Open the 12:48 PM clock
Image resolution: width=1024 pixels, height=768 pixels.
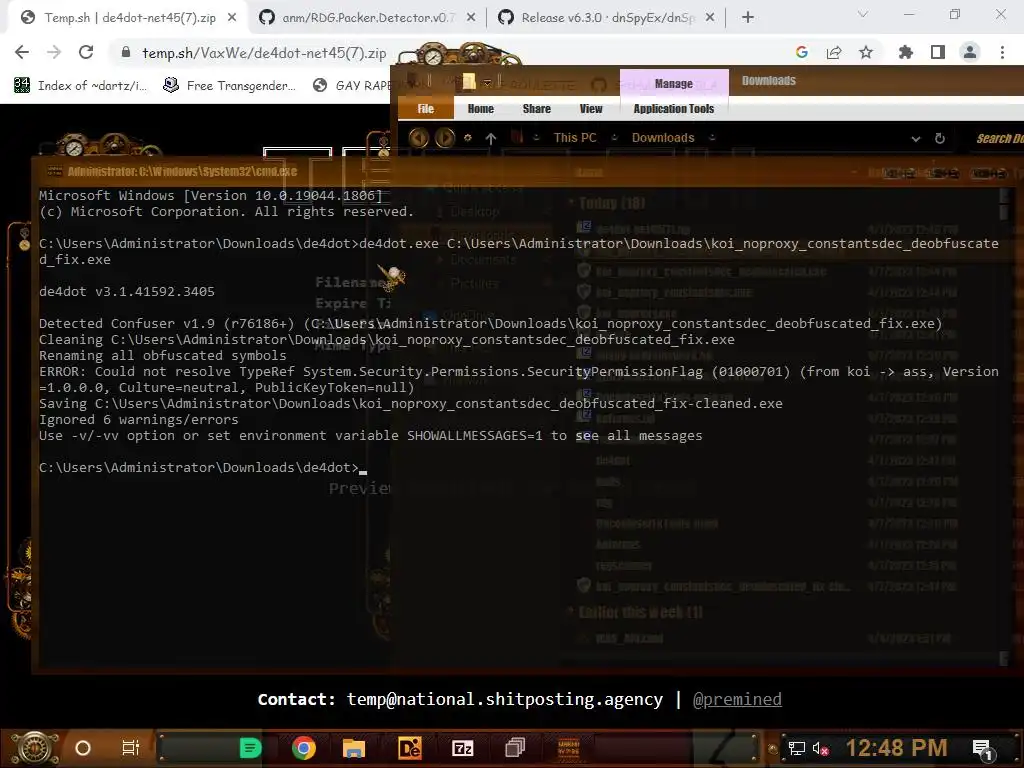pyautogui.click(x=896, y=748)
